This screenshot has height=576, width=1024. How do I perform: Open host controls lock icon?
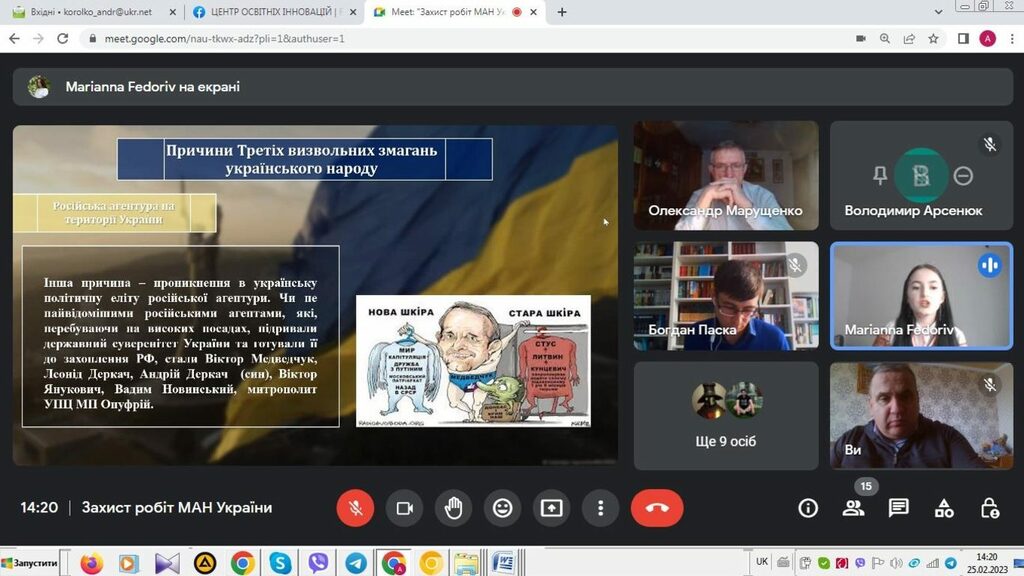tap(989, 508)
